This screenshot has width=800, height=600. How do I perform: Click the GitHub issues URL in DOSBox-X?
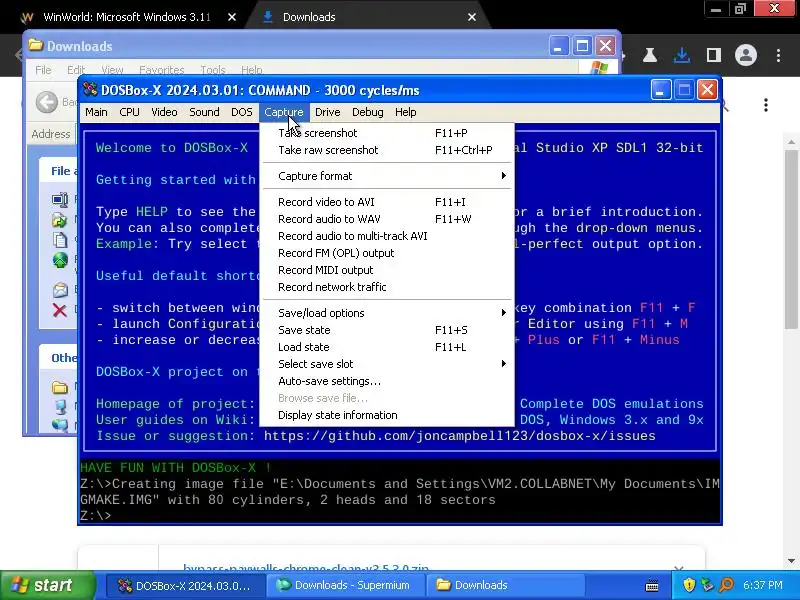[x=459, y=436]
